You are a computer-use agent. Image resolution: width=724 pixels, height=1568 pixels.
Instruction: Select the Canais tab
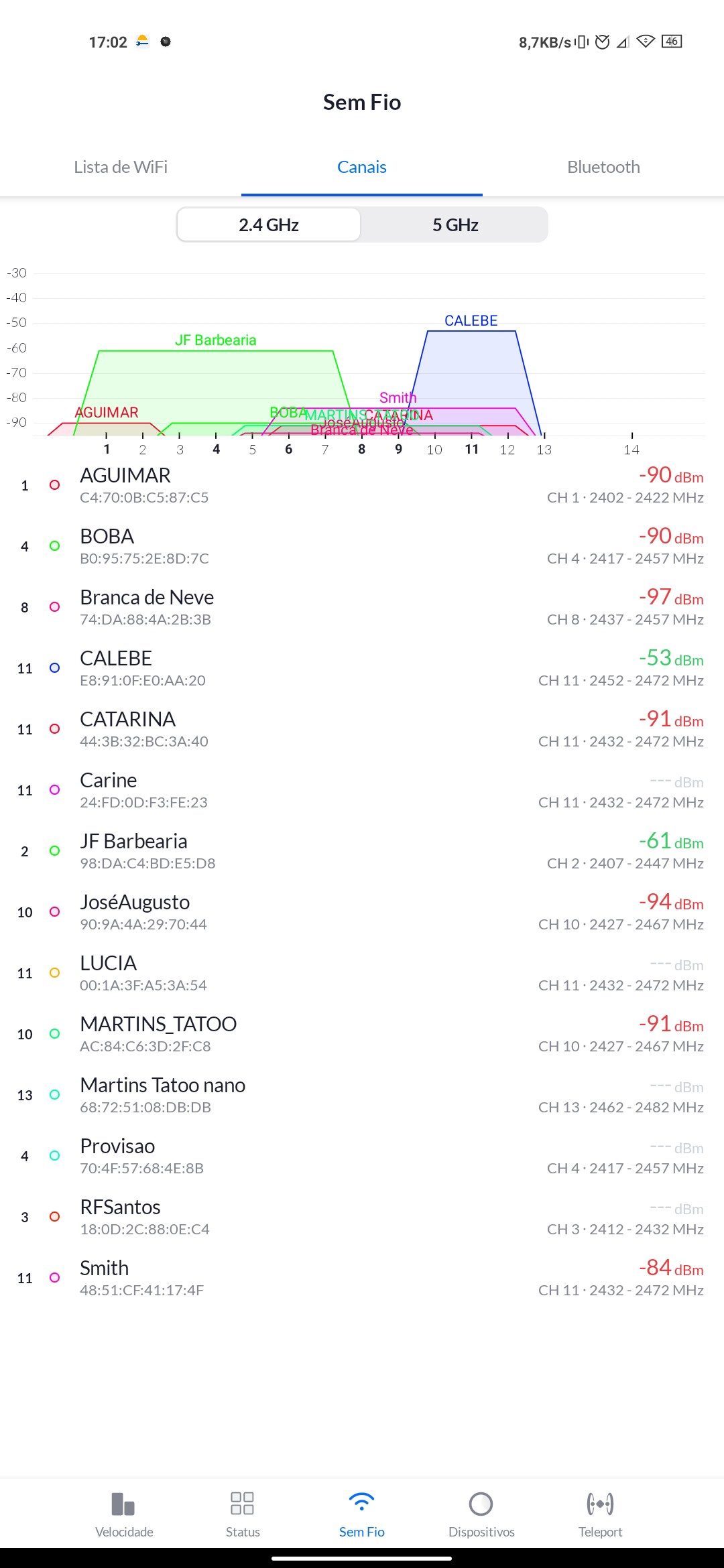[362, 167]
